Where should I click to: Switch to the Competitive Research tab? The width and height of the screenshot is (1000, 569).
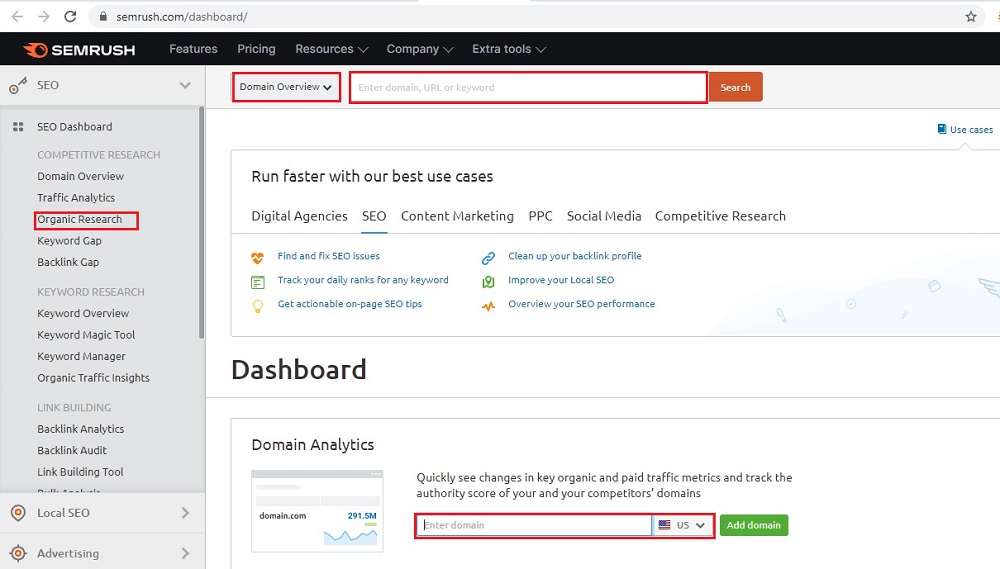click(720, 216)
